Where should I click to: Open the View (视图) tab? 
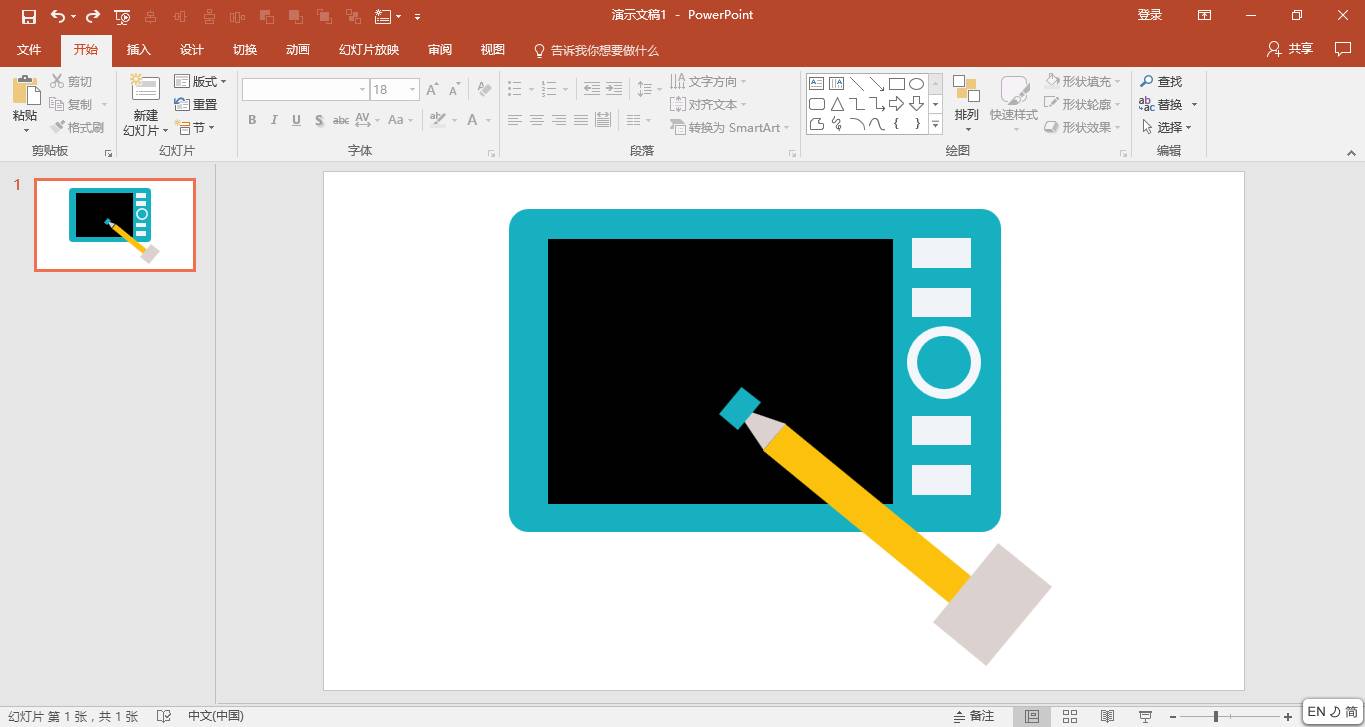(x=492, y=50)
